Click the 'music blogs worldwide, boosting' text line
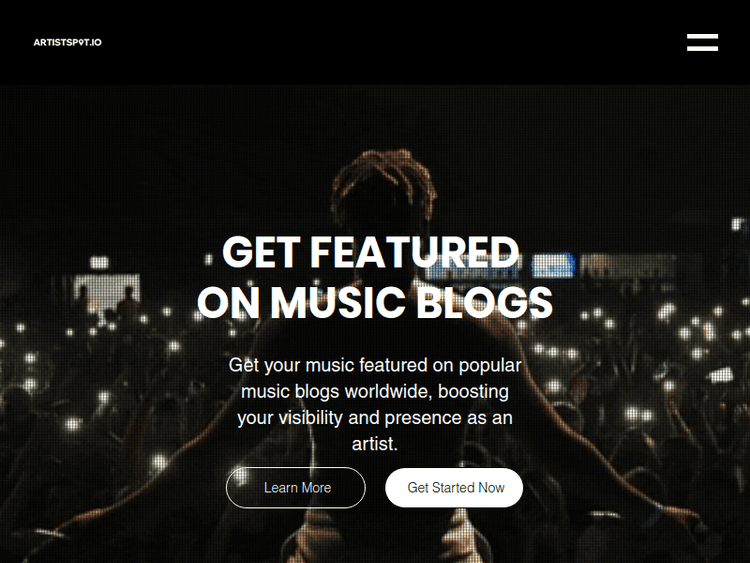The width and height of the screenshot is (750, 563). click(375, 391)
